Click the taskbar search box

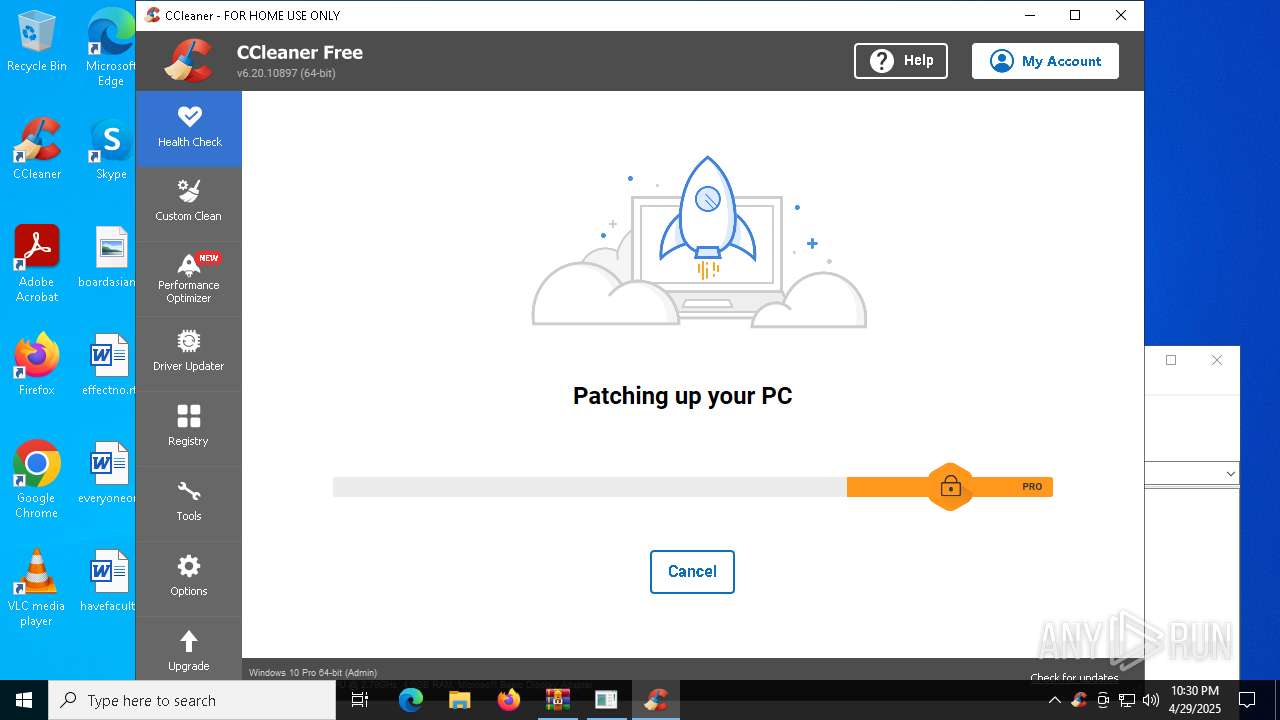coord(192,700)
